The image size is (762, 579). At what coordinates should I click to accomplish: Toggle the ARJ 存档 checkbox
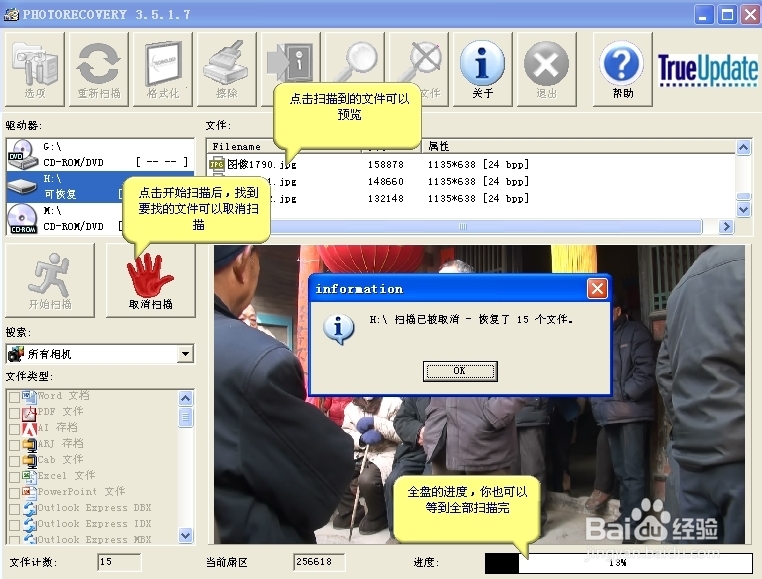tap(15, 446)
